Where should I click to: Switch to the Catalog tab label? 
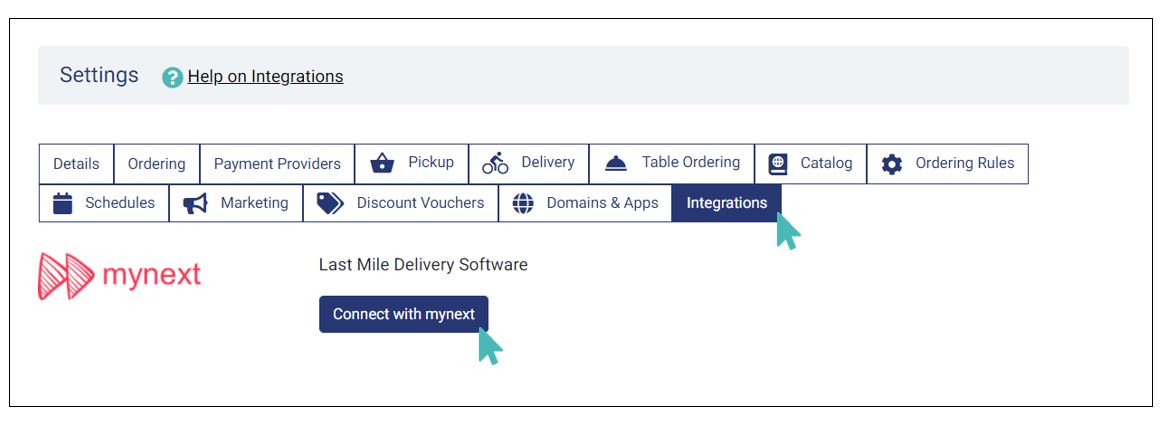click(826, 163)
